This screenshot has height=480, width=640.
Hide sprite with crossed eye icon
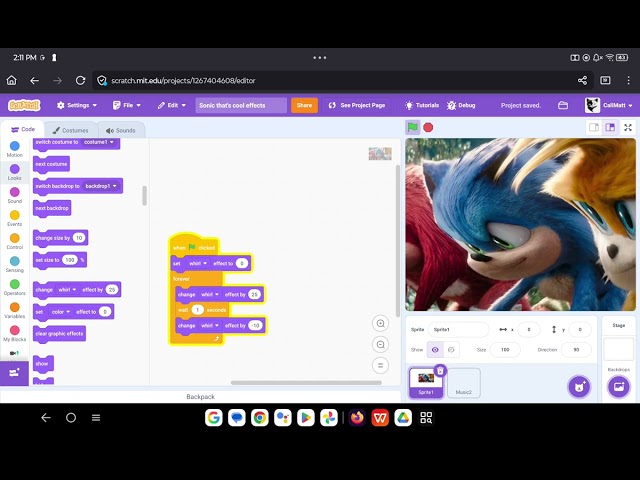coord(451,350)
